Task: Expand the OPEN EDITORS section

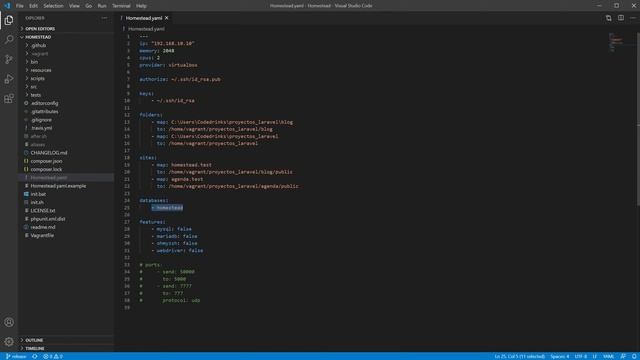Action: point(40,29)
